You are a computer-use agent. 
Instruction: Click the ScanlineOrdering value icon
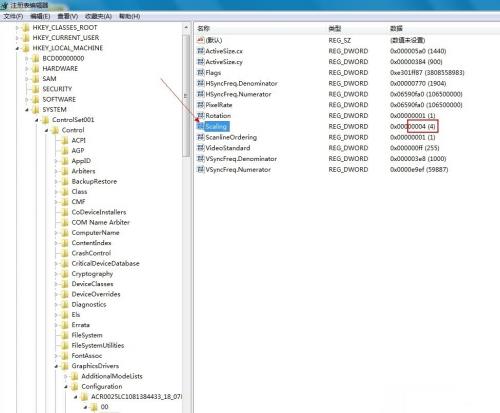tap(200, 137)
